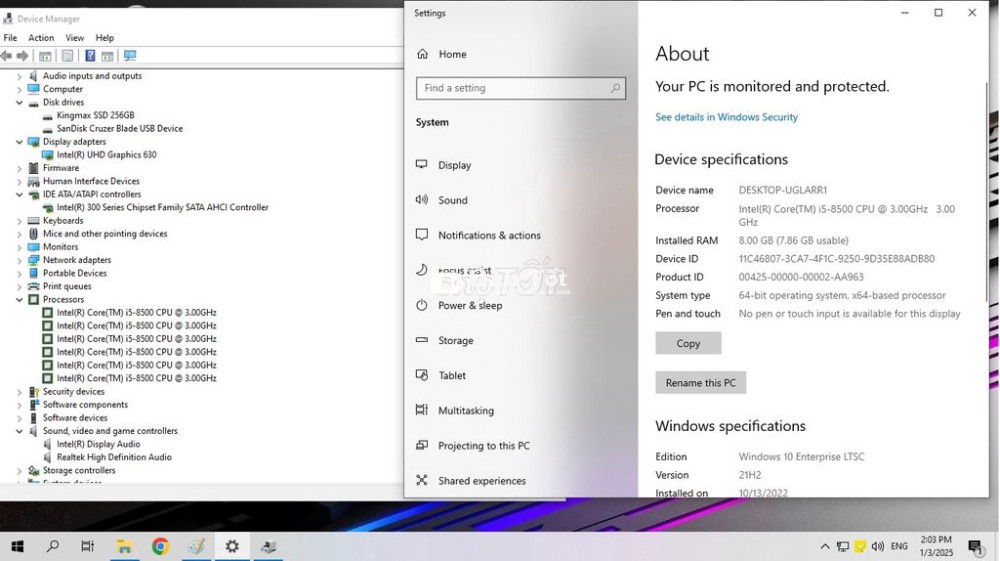Open the File menu in Device Manager

click(10, 38)
